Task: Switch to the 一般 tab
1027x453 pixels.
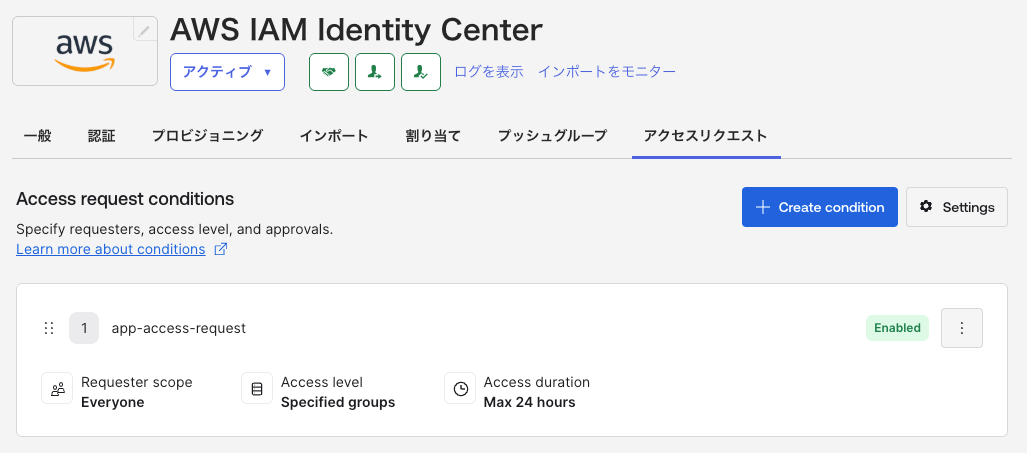Action: tap(37, 136)
